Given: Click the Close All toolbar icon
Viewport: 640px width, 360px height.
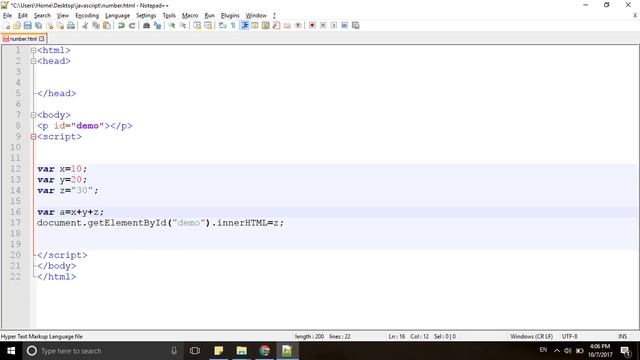Looking at the screenshot, I should point(60,25).
